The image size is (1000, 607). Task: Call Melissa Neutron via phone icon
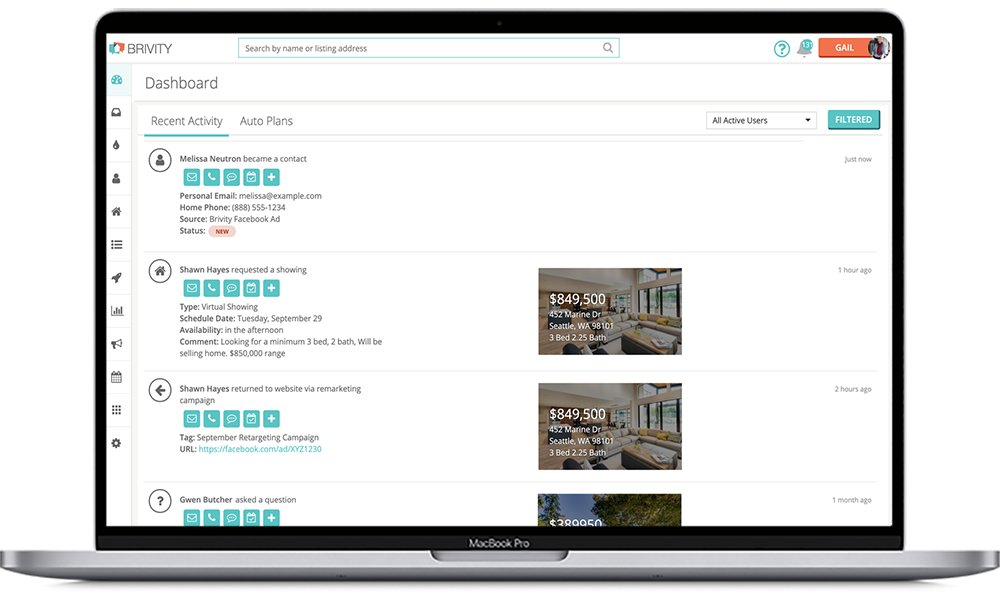(212, 177)
